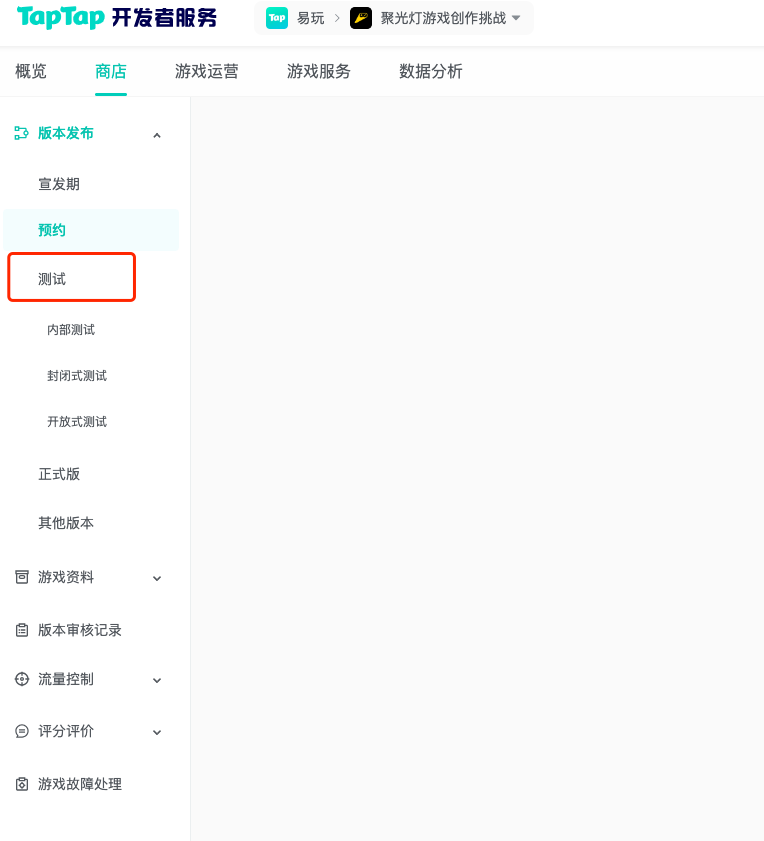Open the 数据分析 tab
The width and height of the screenshot is (764, 841).
click(x=431, y=71)
